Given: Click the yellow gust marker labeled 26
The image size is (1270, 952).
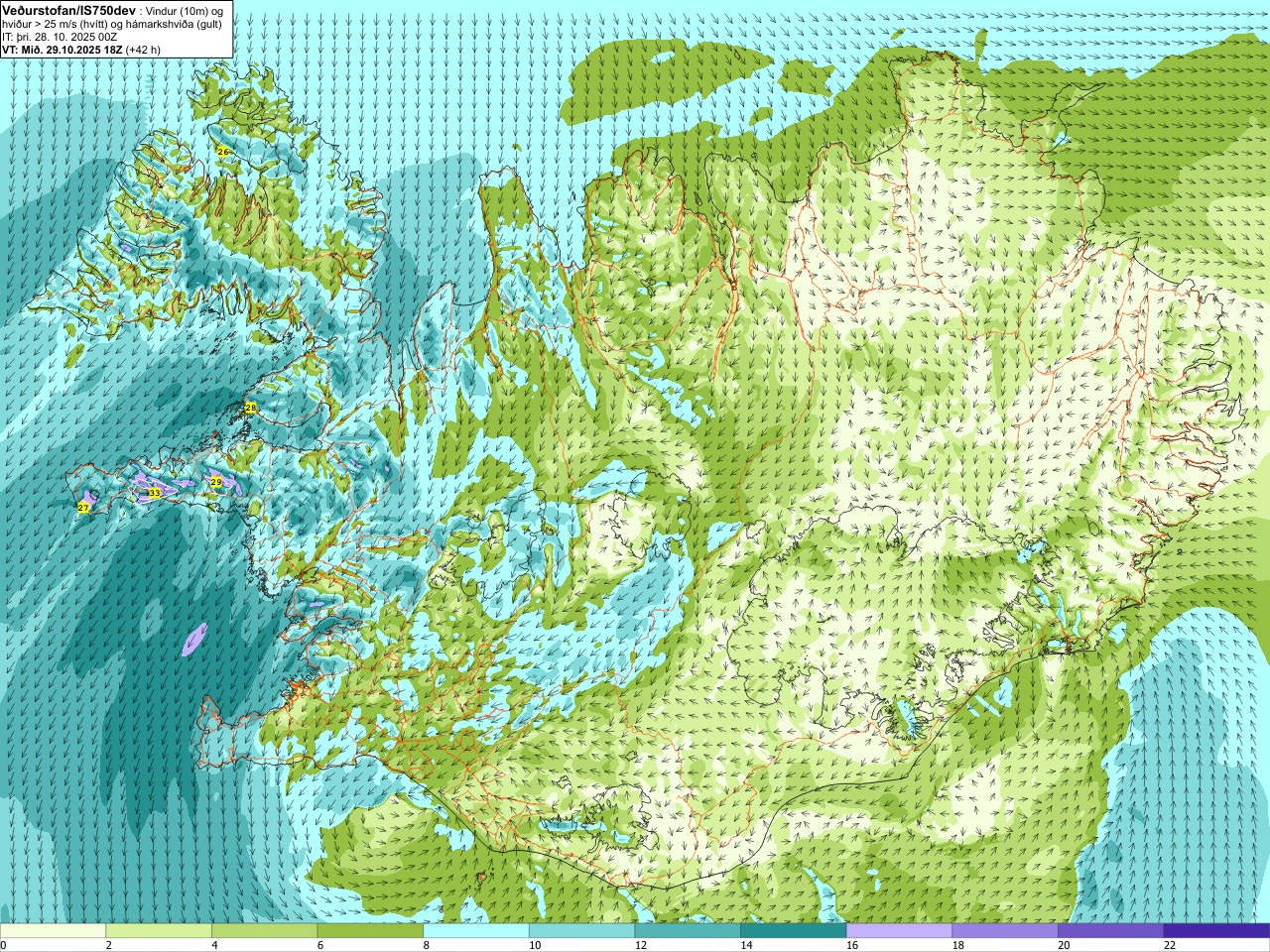Looking at the screenshot, I should (x=223, y=151).
